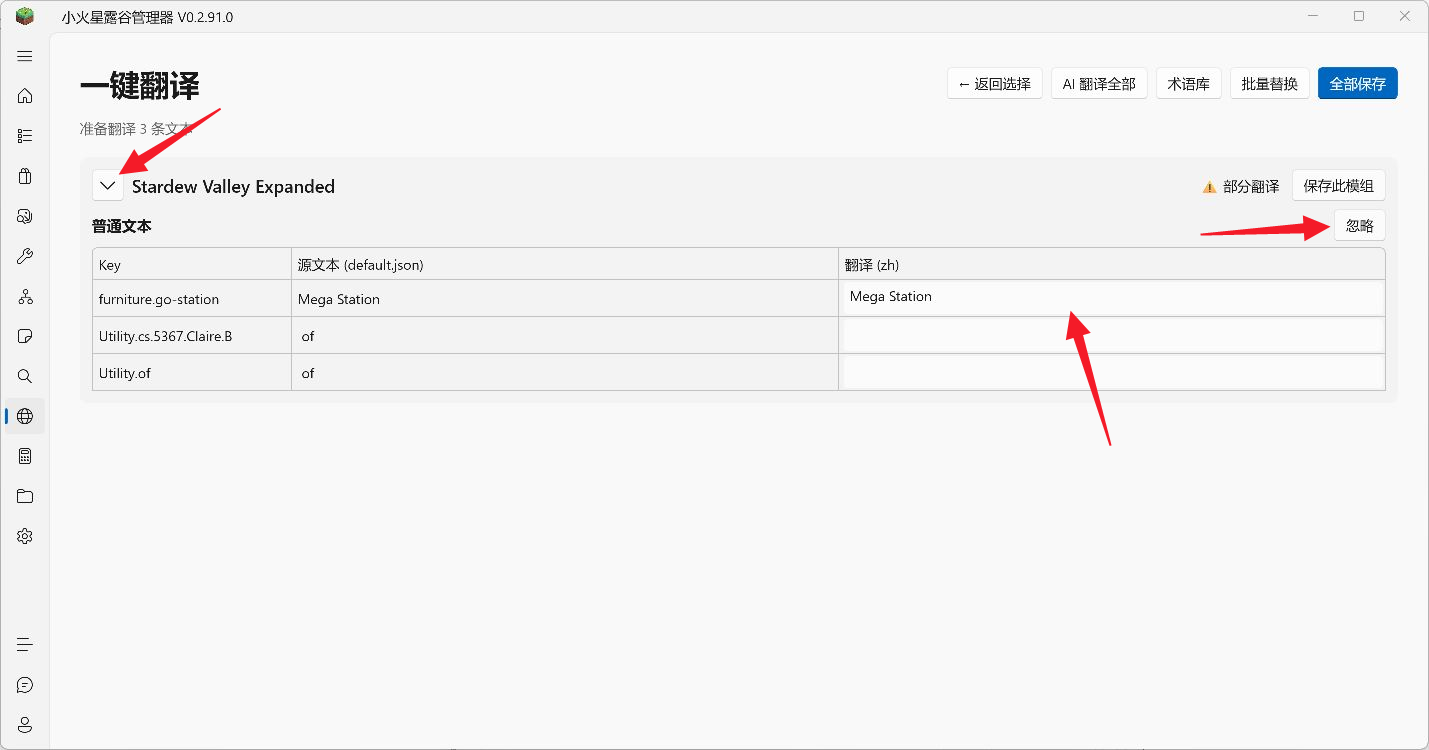
Task: Select the Utility.of key cell
Action: coord(192,373)
